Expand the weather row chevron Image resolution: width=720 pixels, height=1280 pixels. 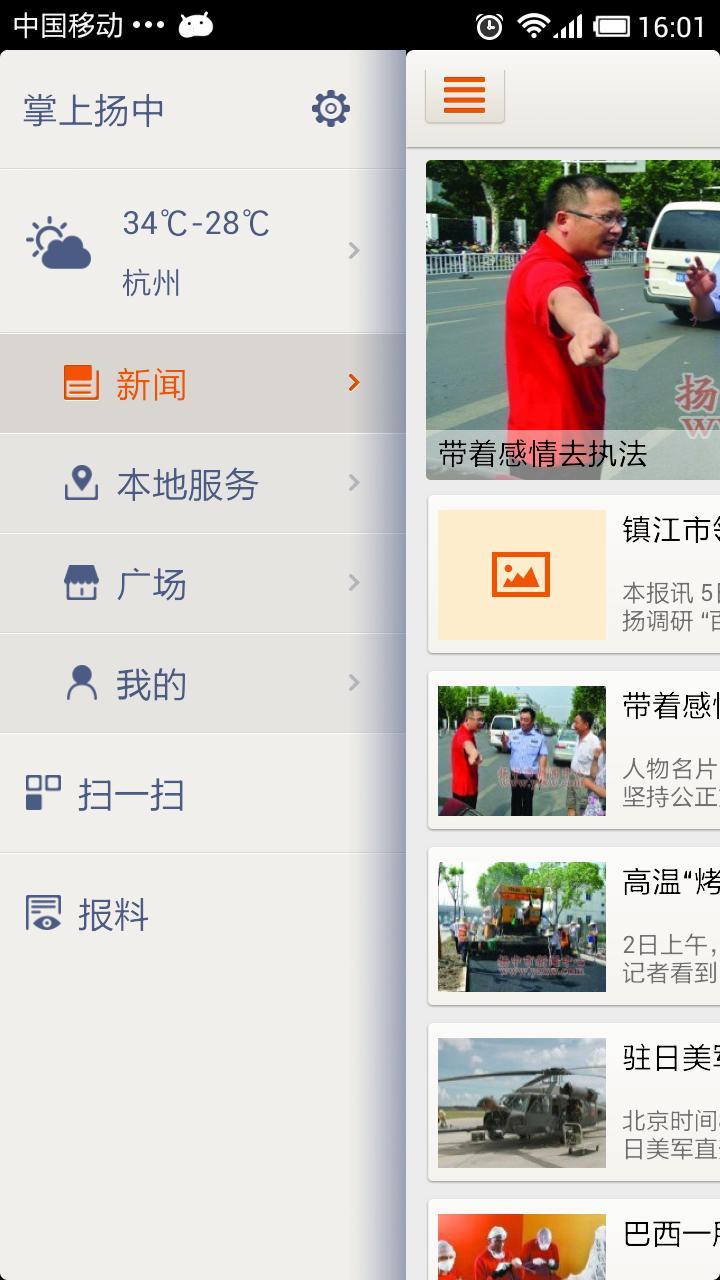354,250
